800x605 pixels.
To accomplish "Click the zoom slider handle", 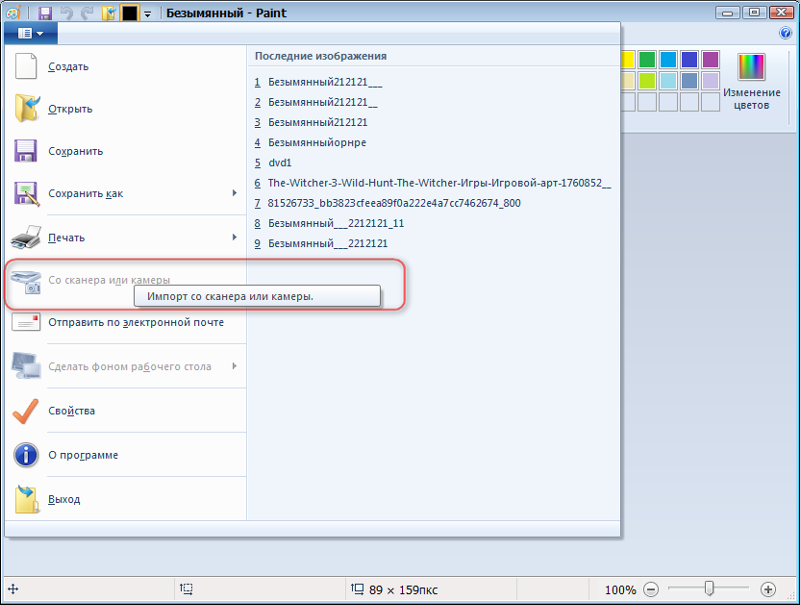I will [x=709, y=588].
